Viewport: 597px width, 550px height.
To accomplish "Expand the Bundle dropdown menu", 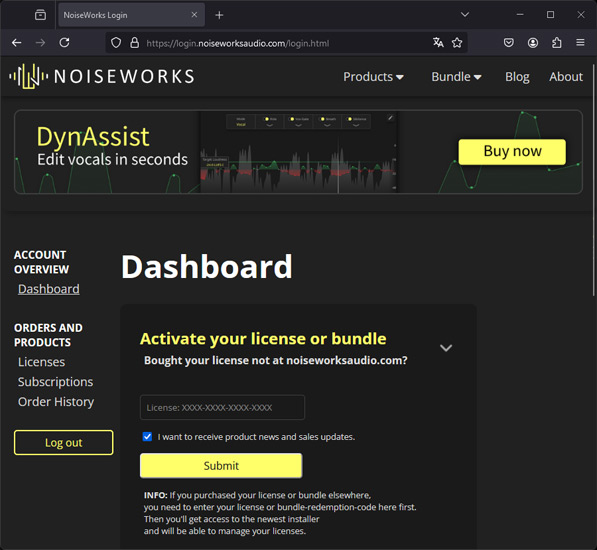I will [x=456, y=77].
